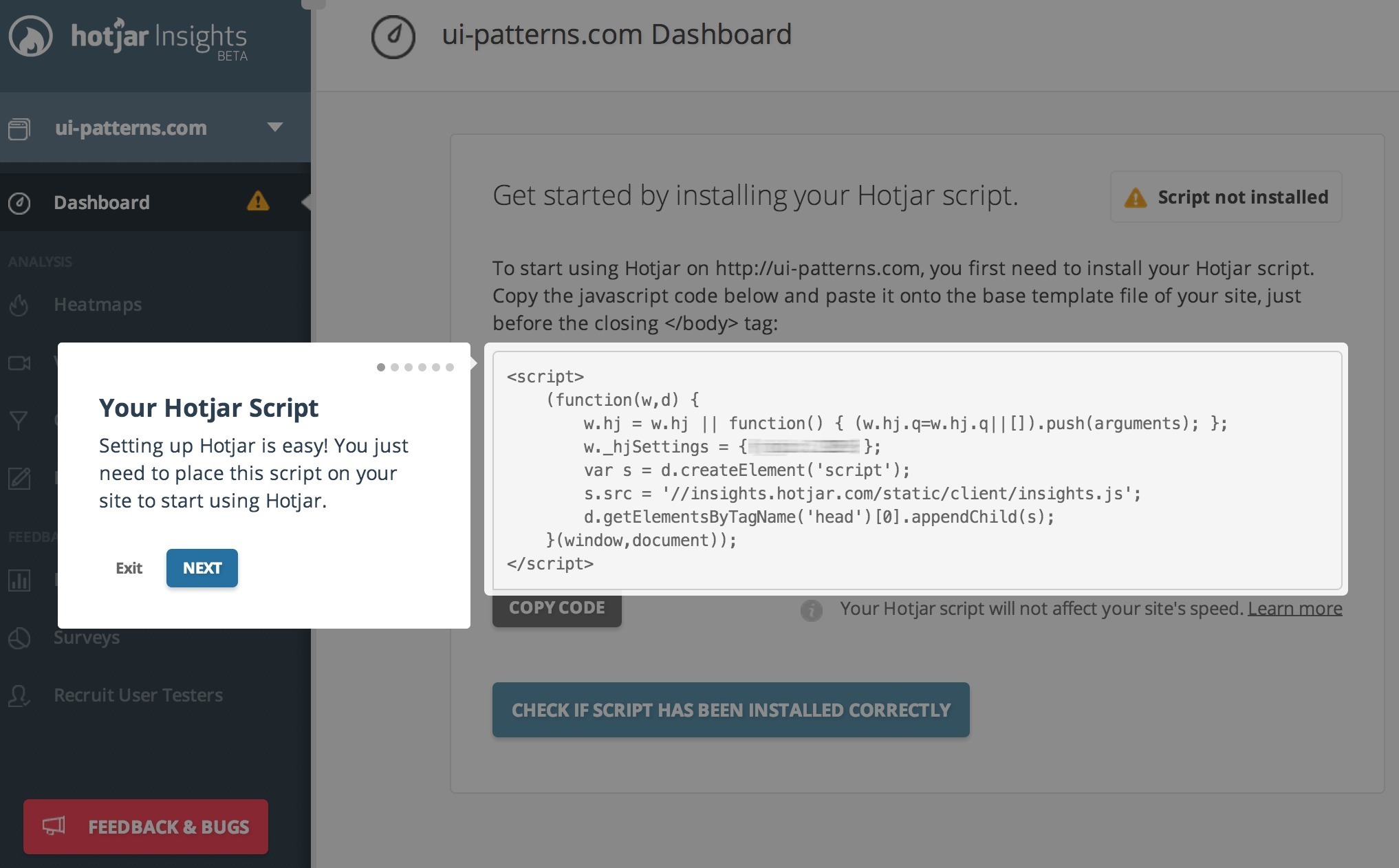Screen dimensions: 1399x868
Task: Select the third tour progress dot
Action: pyautogui.click(x=409, y=367)
